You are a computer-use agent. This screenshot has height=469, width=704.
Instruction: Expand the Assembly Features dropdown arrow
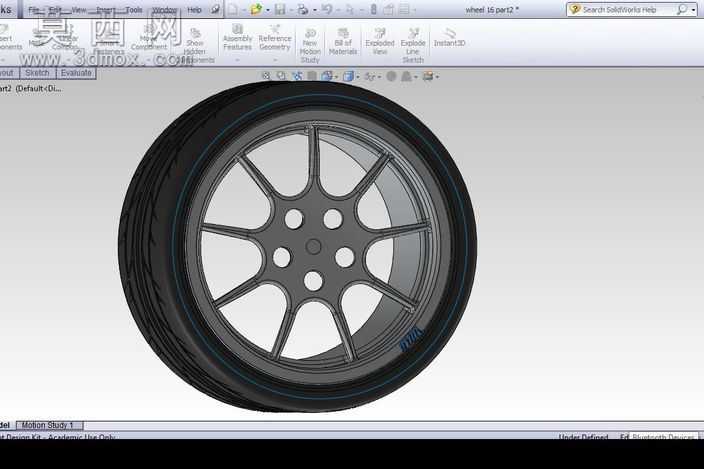coord(238,60)
